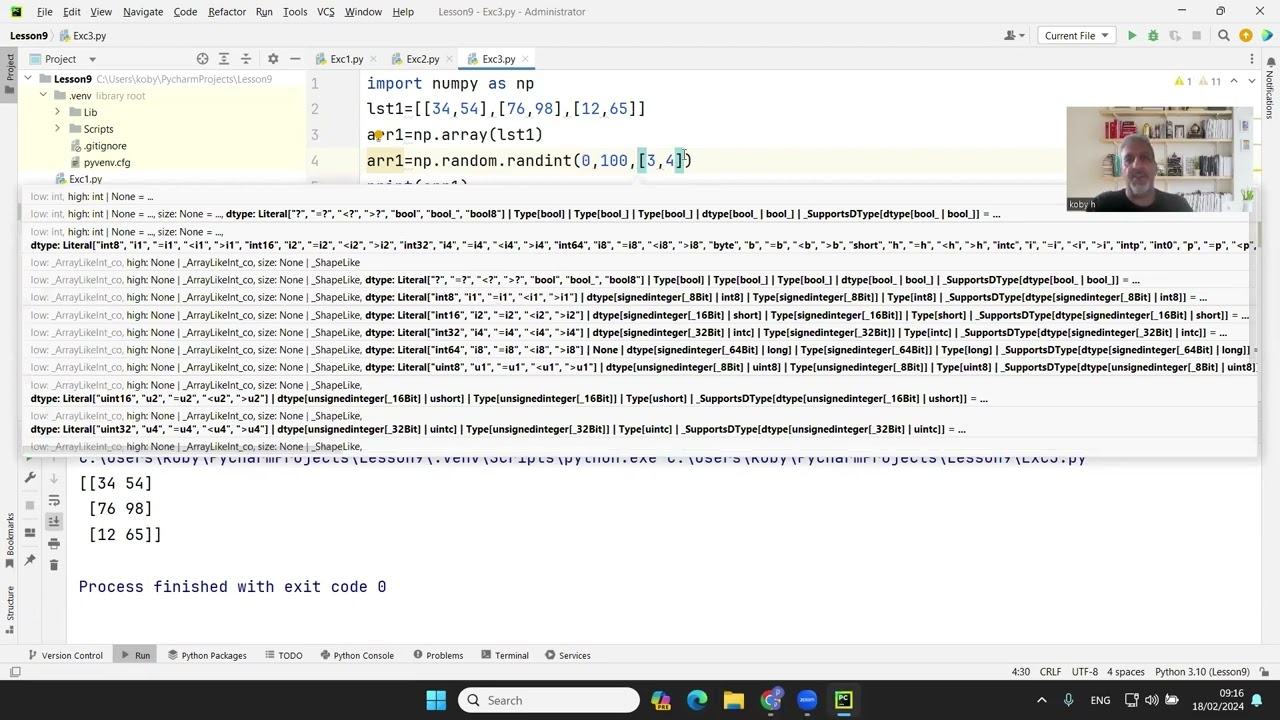Viewport: 1280px width, 720px height.
Task: Collapse the Lesson9 project root
Action: point(29,79)
